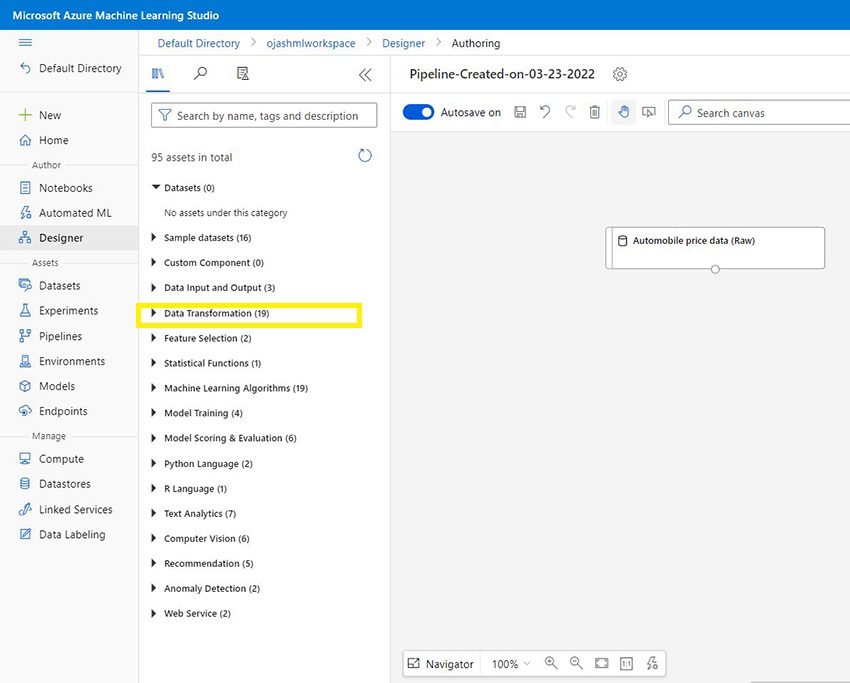This screenshot has width=850, height=683.
Task: Go back to Default Directory in sidebar
Action: tap(70, 68)
